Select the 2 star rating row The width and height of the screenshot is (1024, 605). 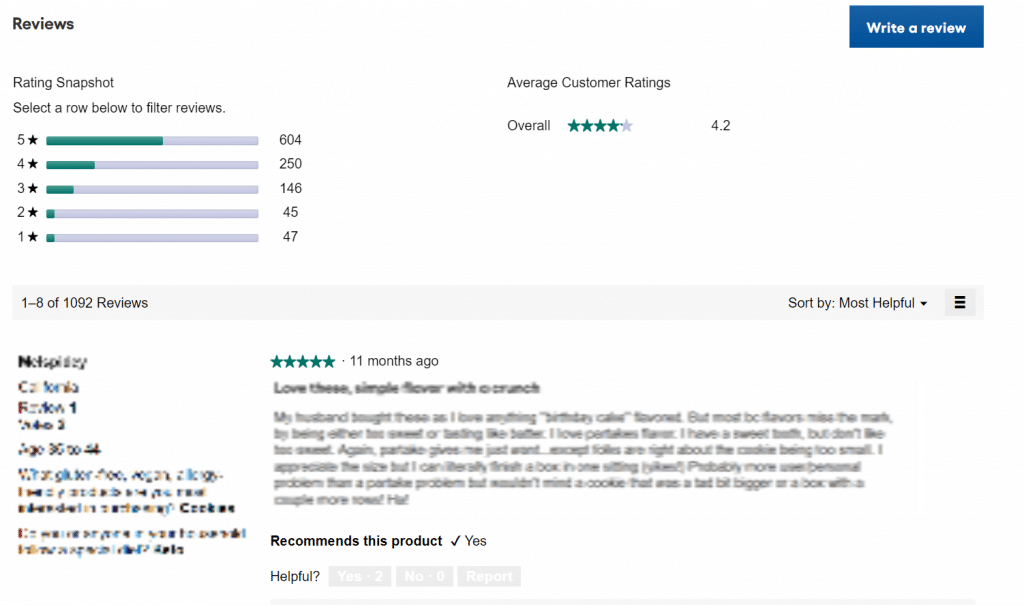click(159, 212)
